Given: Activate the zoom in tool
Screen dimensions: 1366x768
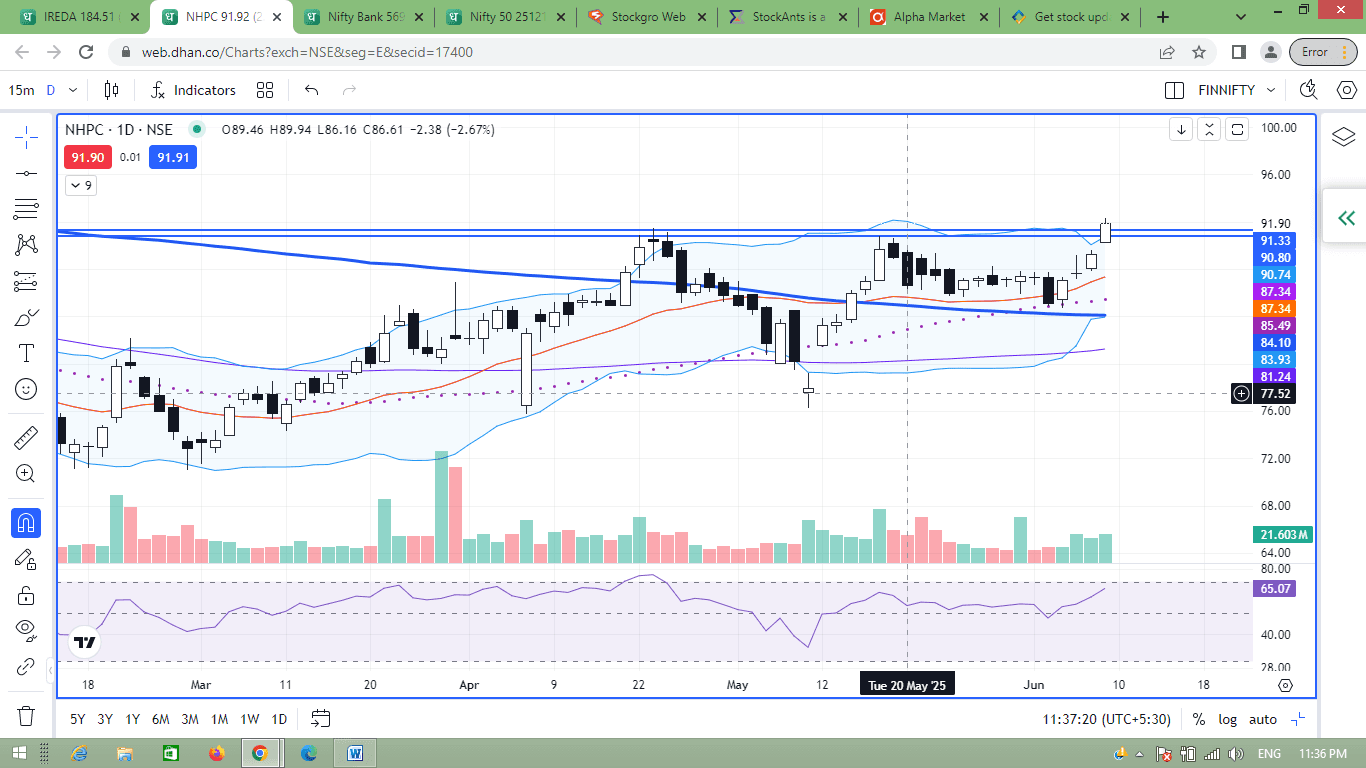Looking at the screenshot, I should click(x=26, y=473).
